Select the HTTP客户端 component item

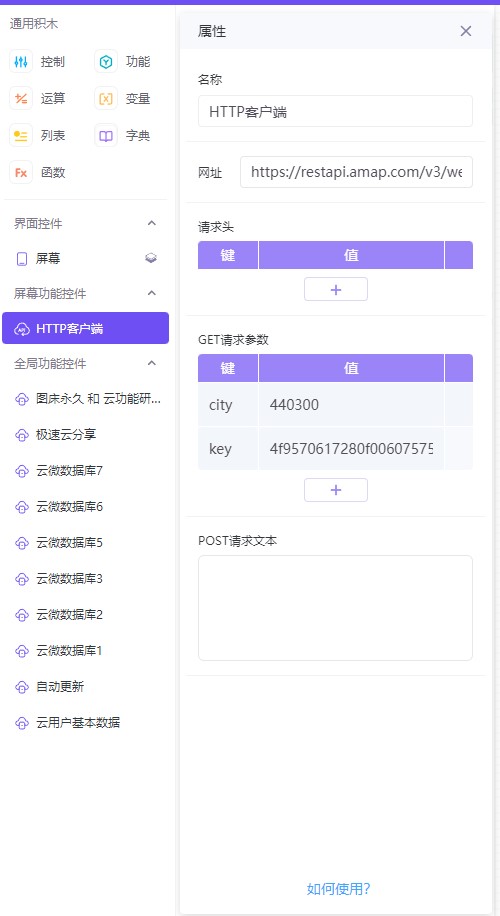(85, 328)
